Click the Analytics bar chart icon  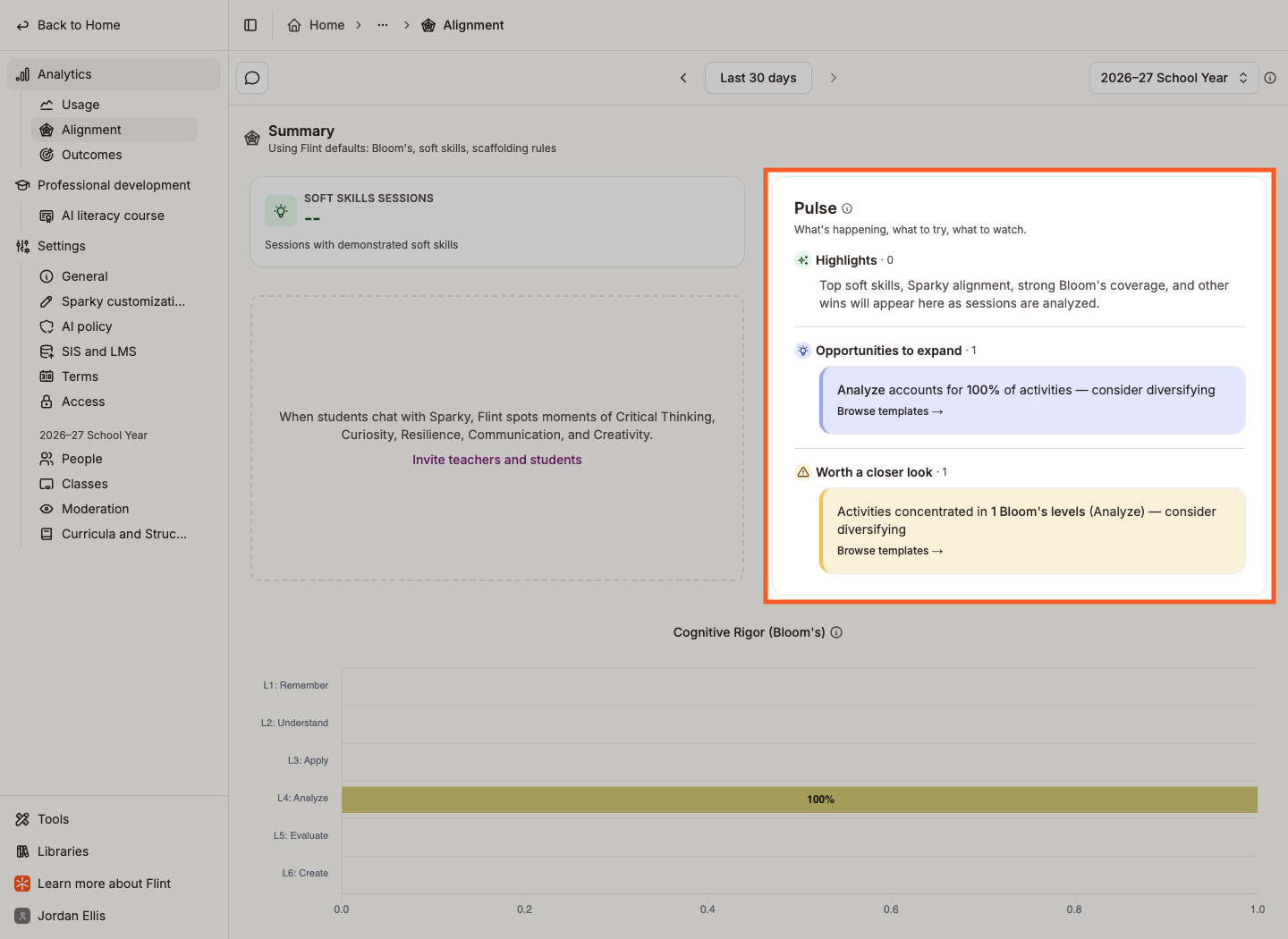click(22, 74)
